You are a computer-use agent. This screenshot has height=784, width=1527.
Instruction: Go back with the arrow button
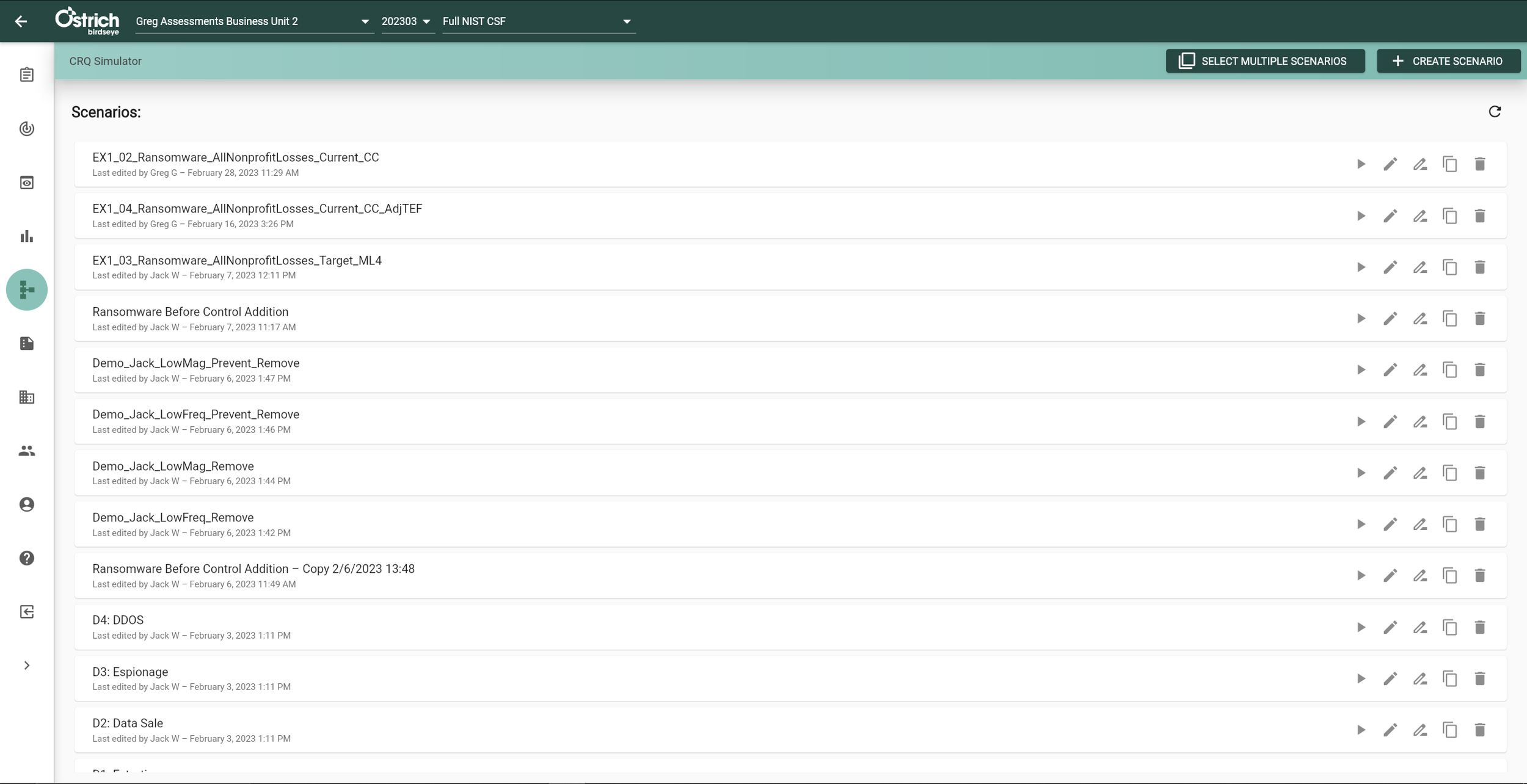[21, 21]
